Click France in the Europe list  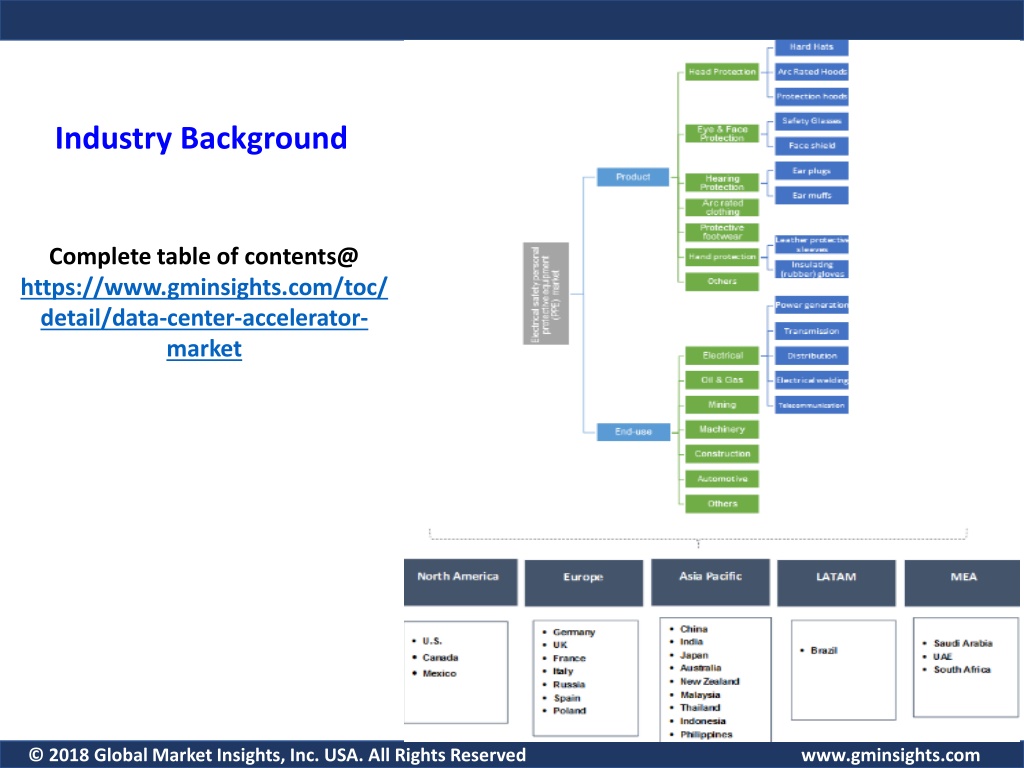pos(569,658)
